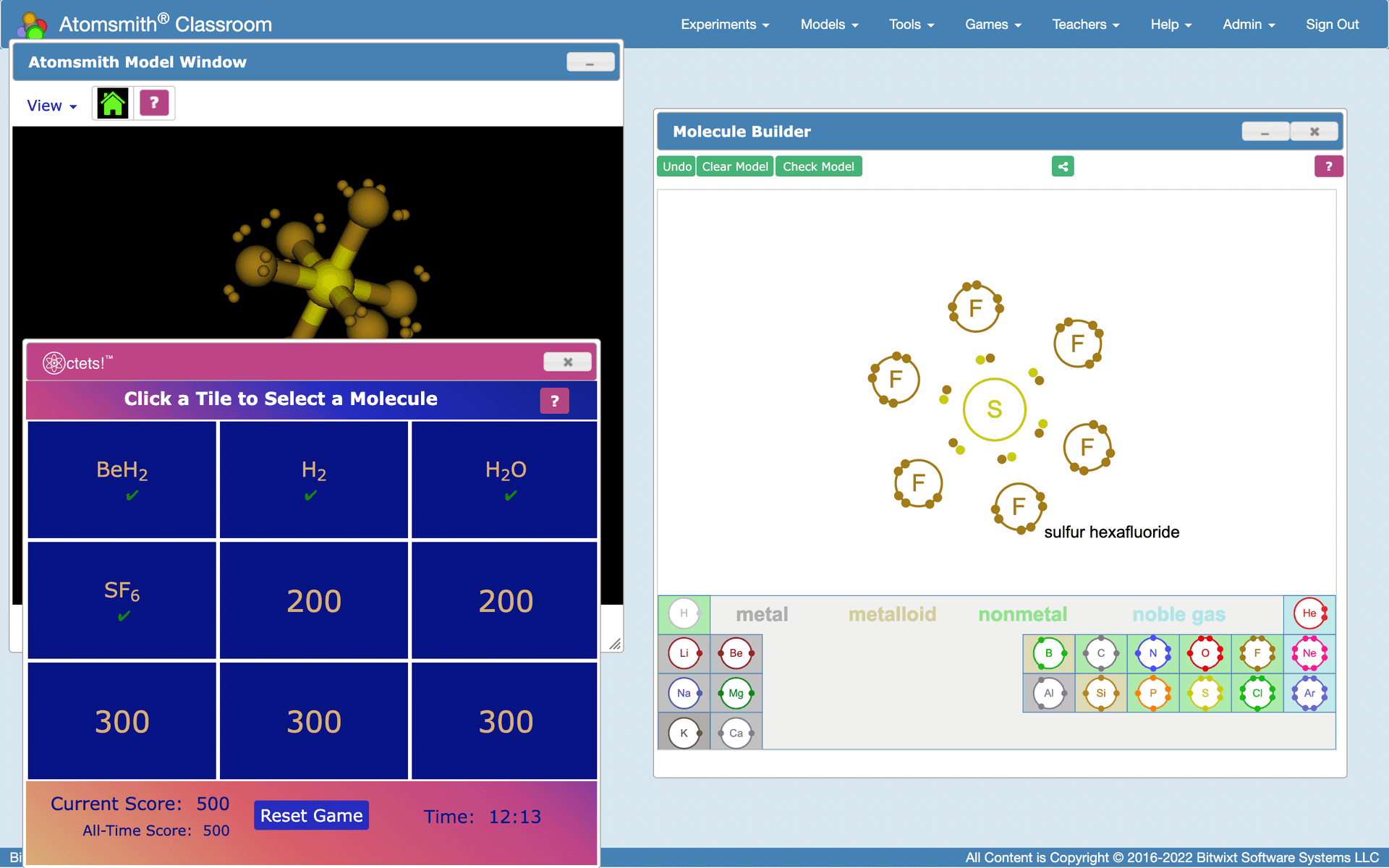The image size is (1389, 868).
Task: Expand the Tools dropdown menu
Action: tap(912, 25)
